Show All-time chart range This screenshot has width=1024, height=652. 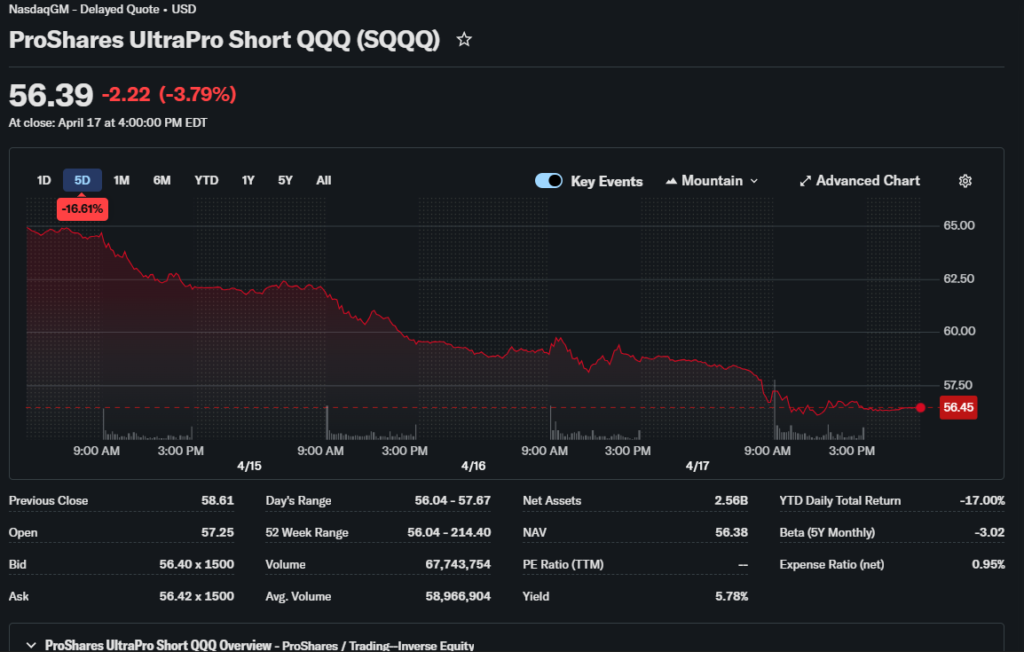(x=323, y=181)
